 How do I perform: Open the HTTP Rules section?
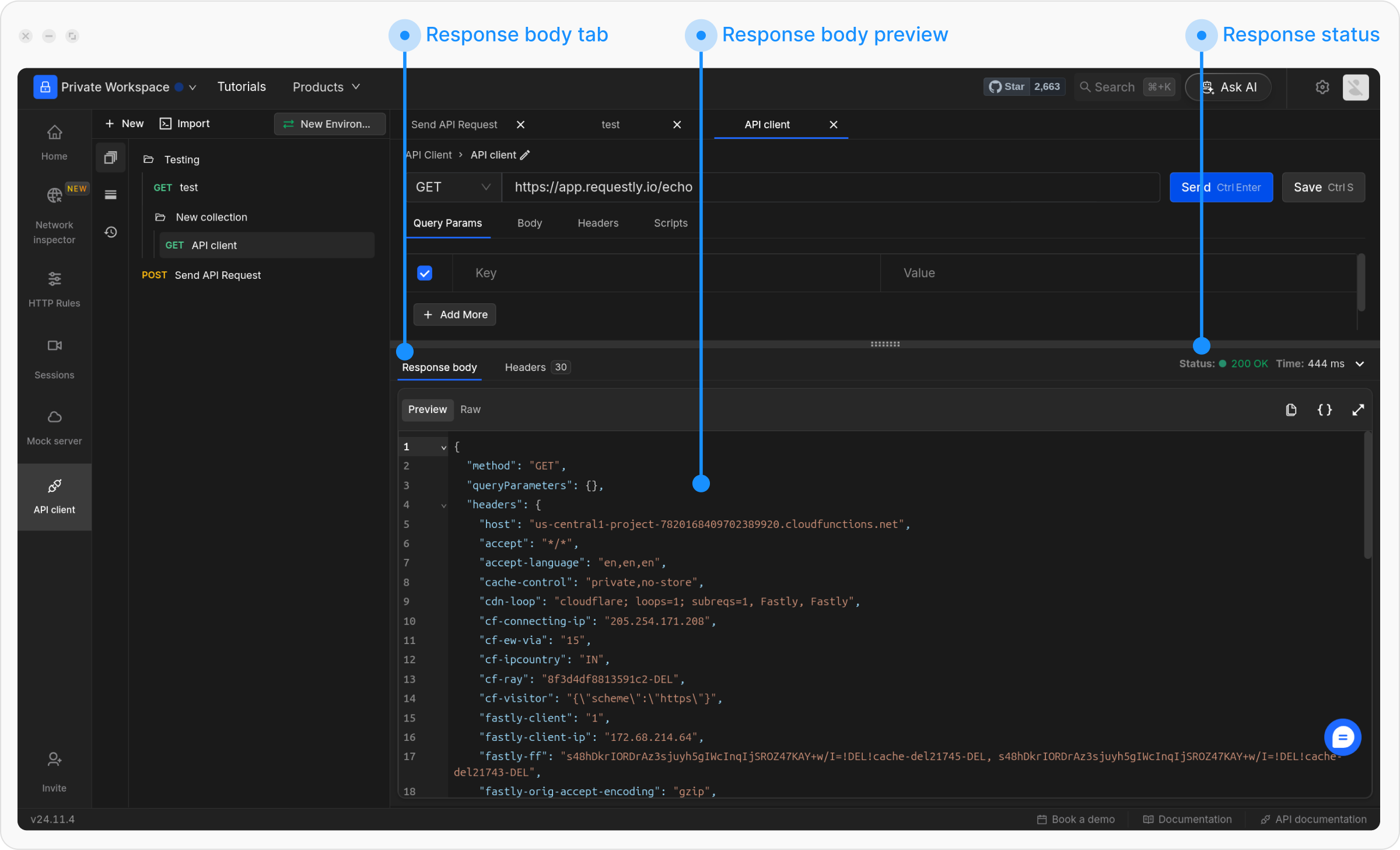coord(54,290)
